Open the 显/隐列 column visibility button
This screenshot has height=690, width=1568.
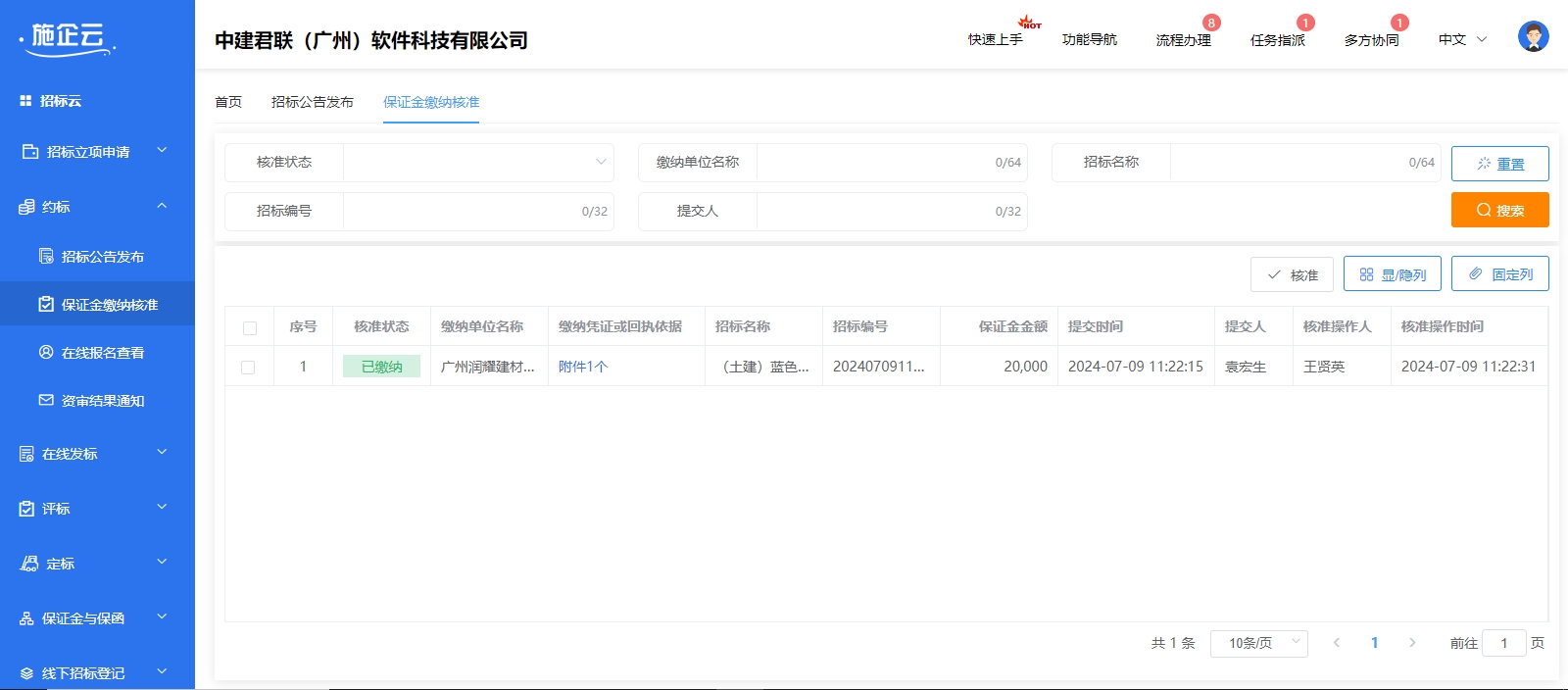1392,274
